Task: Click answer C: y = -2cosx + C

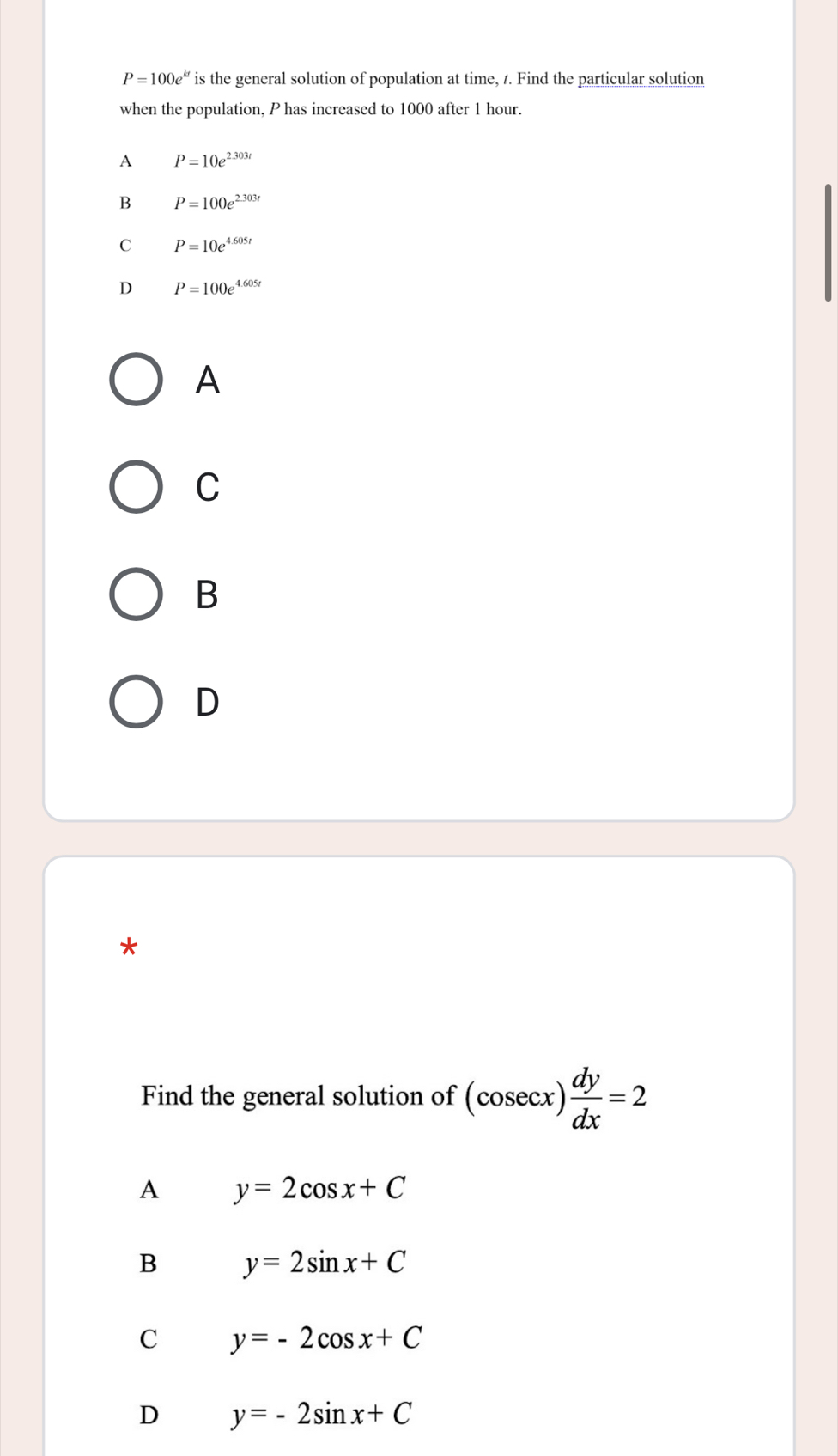Action: 326,1338
